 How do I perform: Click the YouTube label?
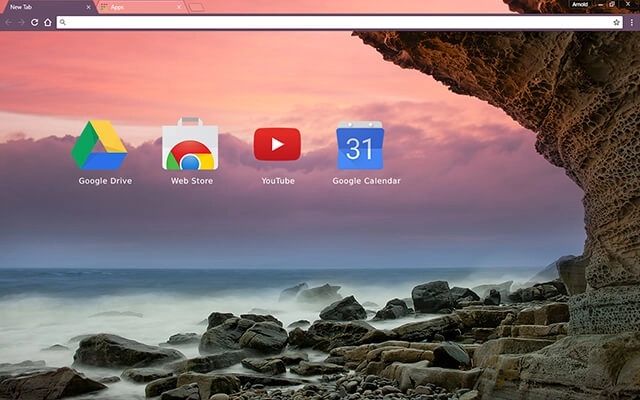click(x=278, y=181)
